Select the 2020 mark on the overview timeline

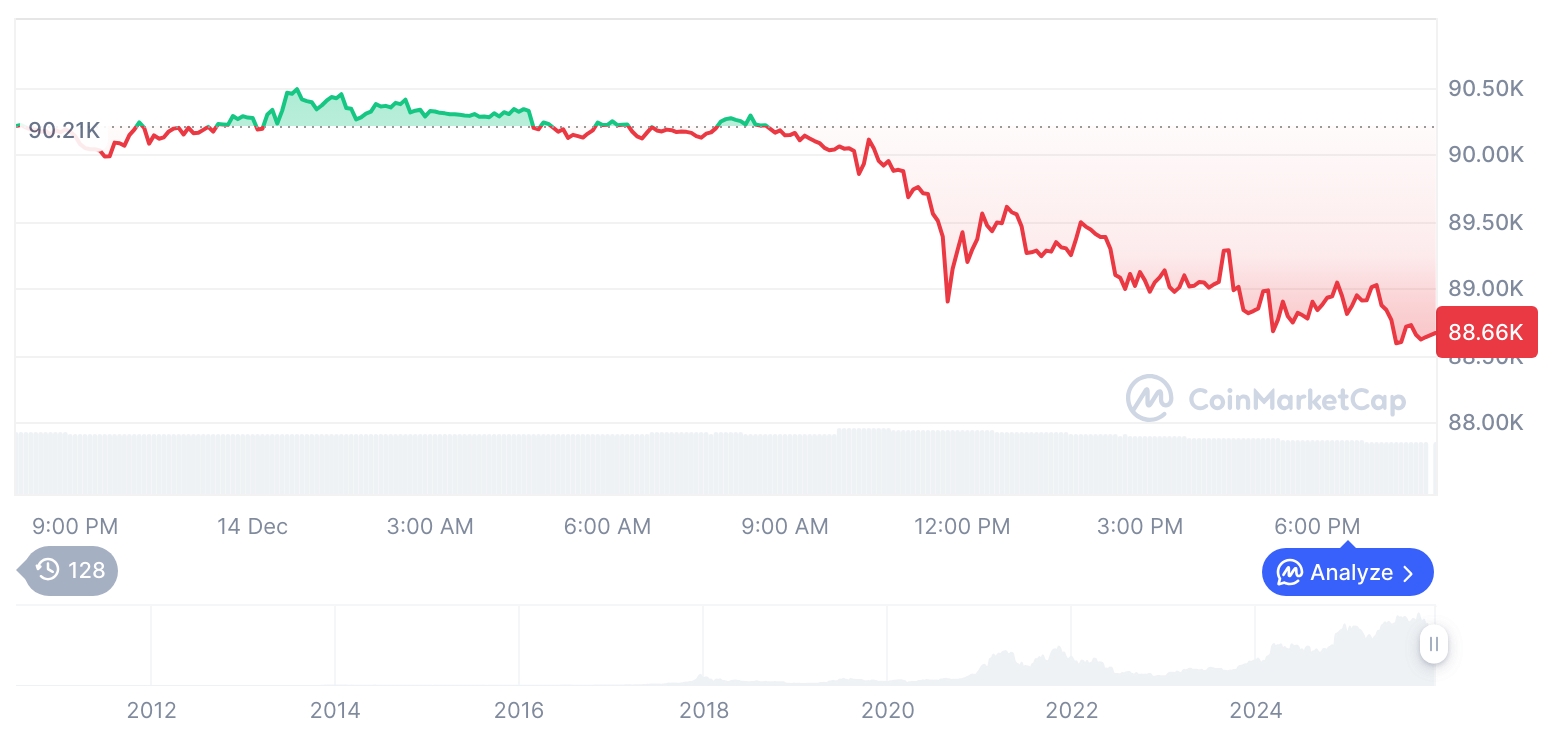888,710
